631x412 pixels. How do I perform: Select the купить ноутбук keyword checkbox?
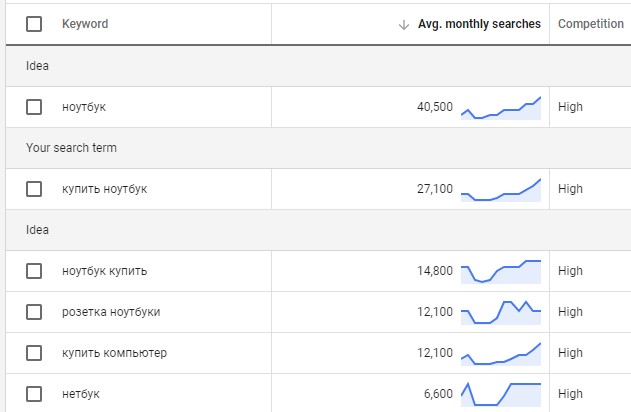(34, 189)
